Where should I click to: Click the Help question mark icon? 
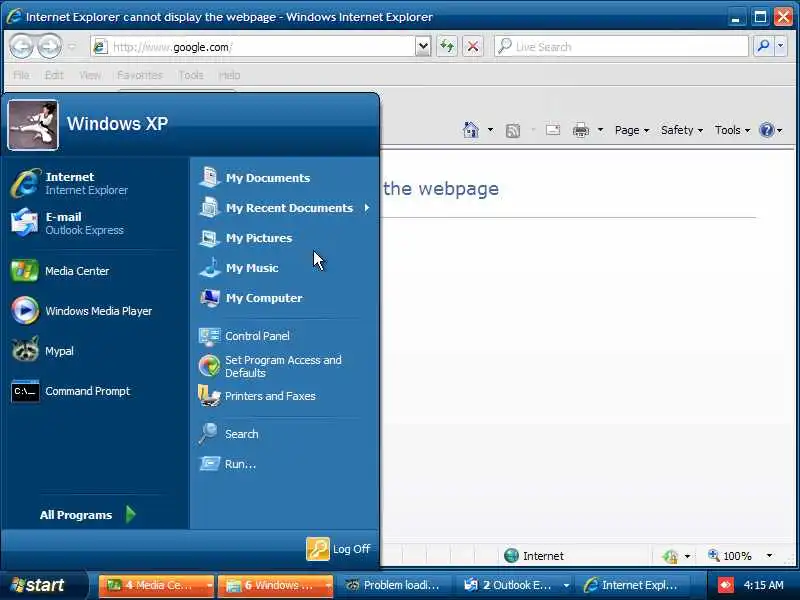tap(766, 130)
